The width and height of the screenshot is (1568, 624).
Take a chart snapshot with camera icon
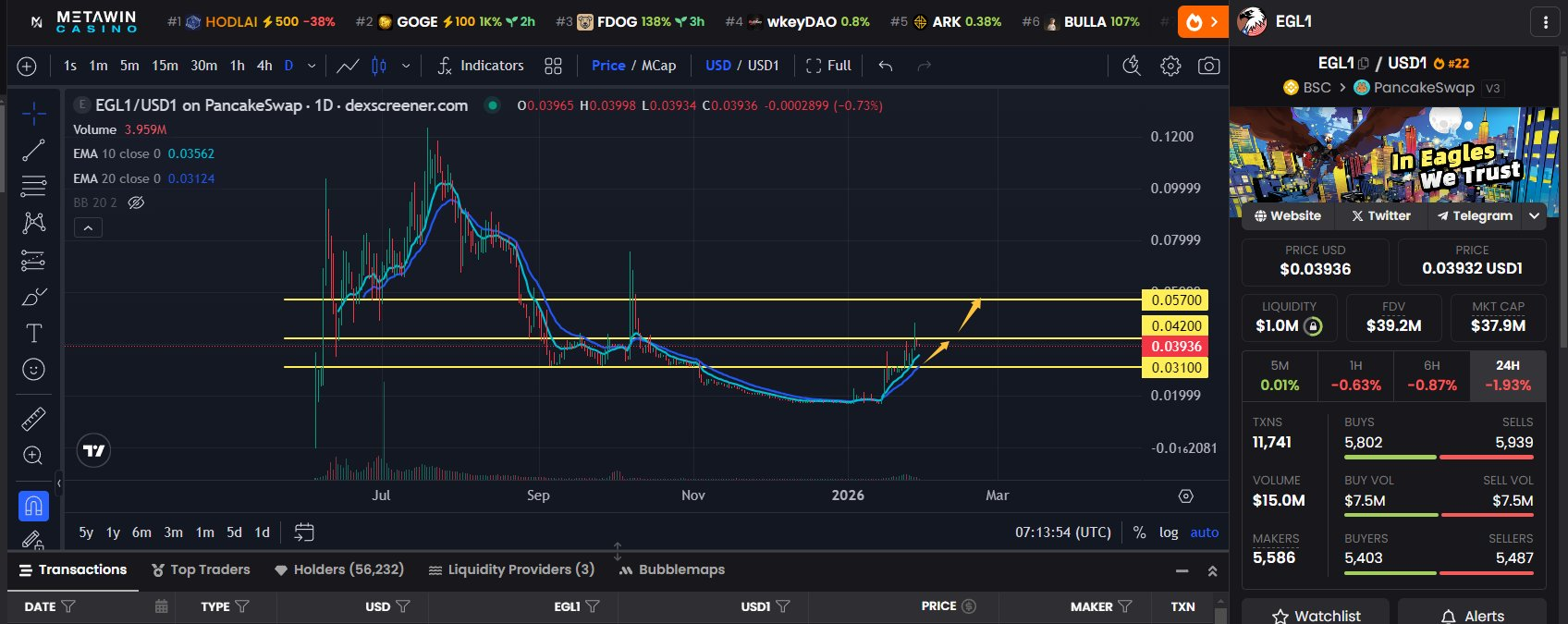pos(1208,66)
